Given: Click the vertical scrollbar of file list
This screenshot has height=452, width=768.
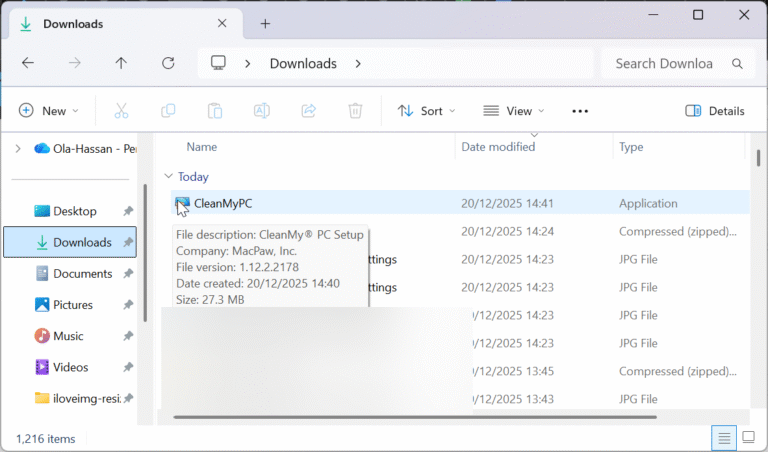Looking at the screenshot, I should click(758, 158).
